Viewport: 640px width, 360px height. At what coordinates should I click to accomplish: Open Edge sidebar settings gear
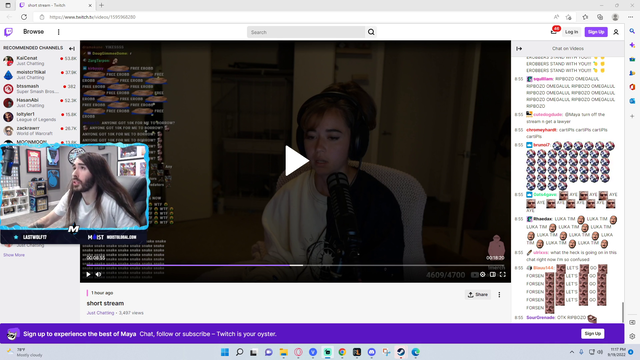point(632,336)
